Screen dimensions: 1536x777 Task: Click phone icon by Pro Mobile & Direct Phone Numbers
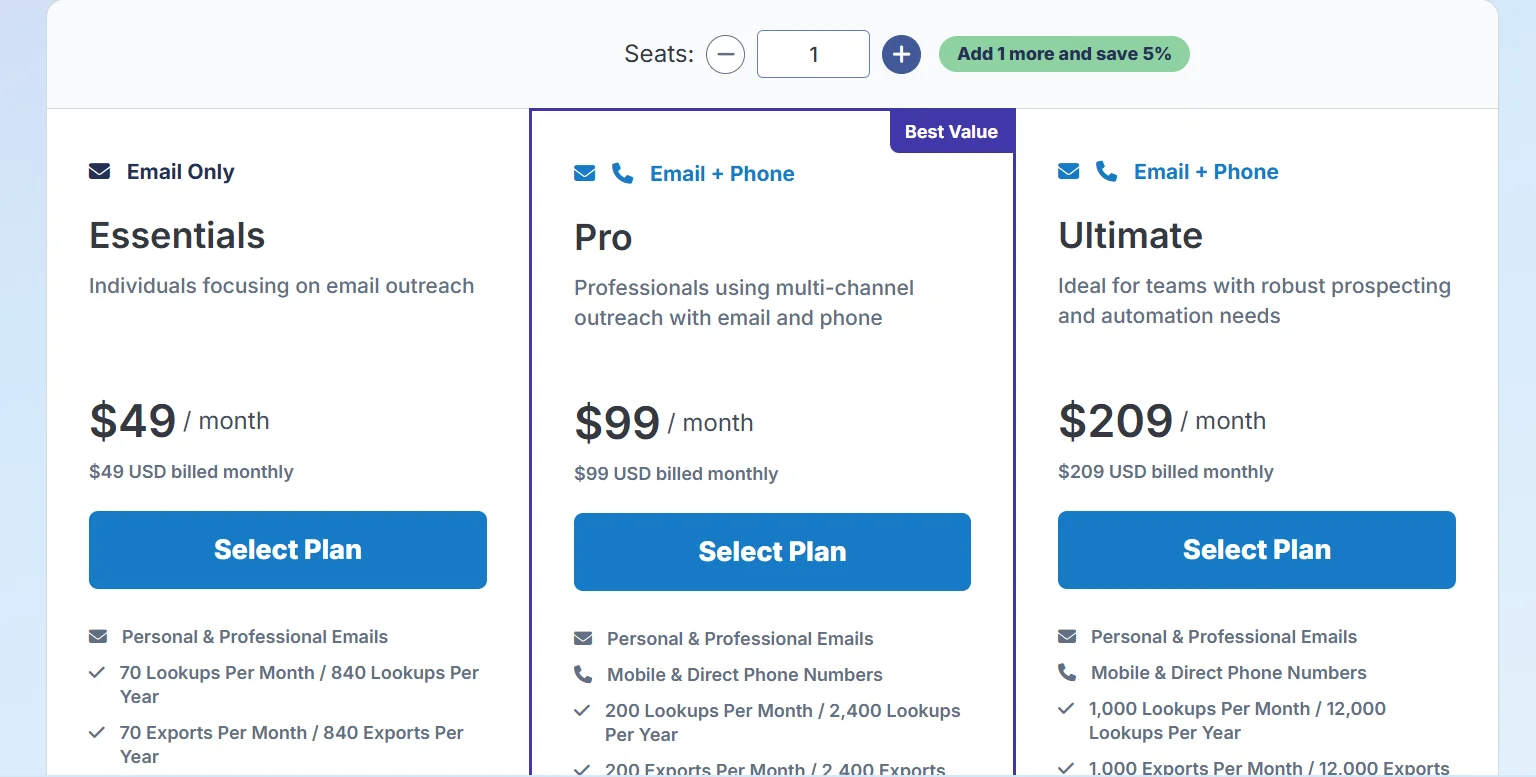click(x=583, y=675)
